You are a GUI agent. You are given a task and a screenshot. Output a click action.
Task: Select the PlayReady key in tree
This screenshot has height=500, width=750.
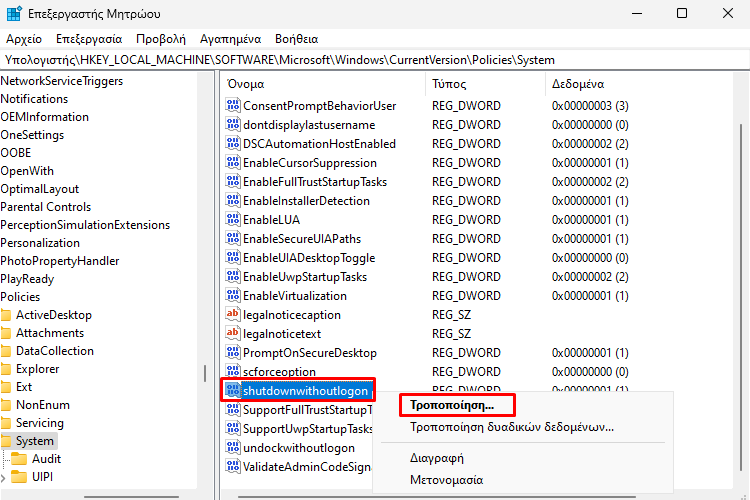click(27, 279)
